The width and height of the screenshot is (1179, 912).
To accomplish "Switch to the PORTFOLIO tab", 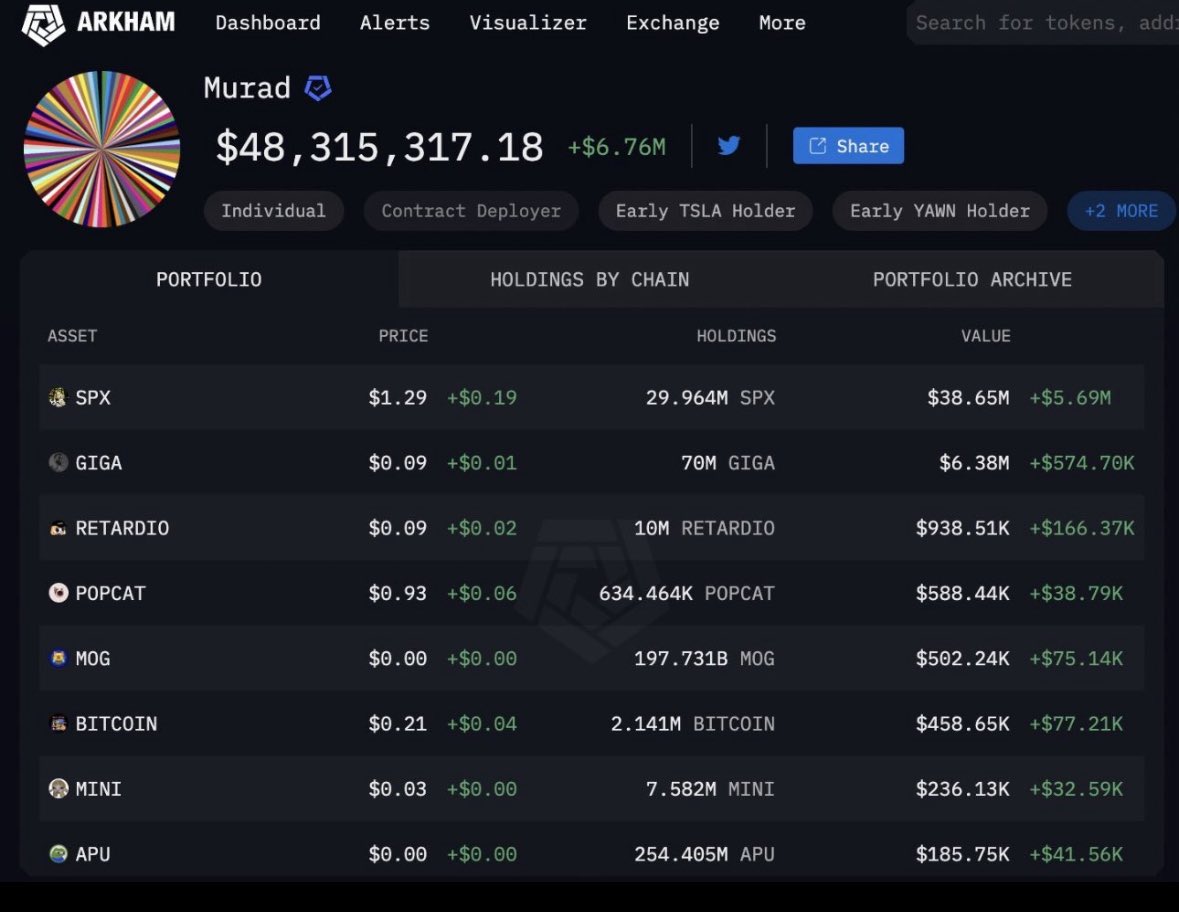I will [x=209, y=280].
